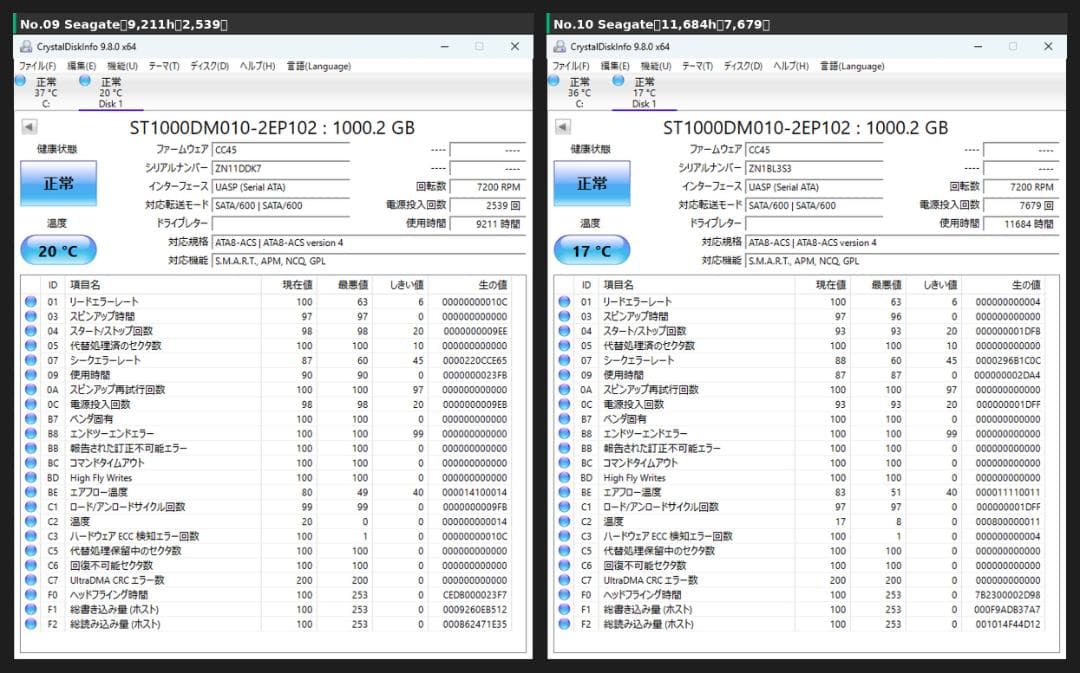Click status icon for 01 リードエラーレート left window

point(31,302)
